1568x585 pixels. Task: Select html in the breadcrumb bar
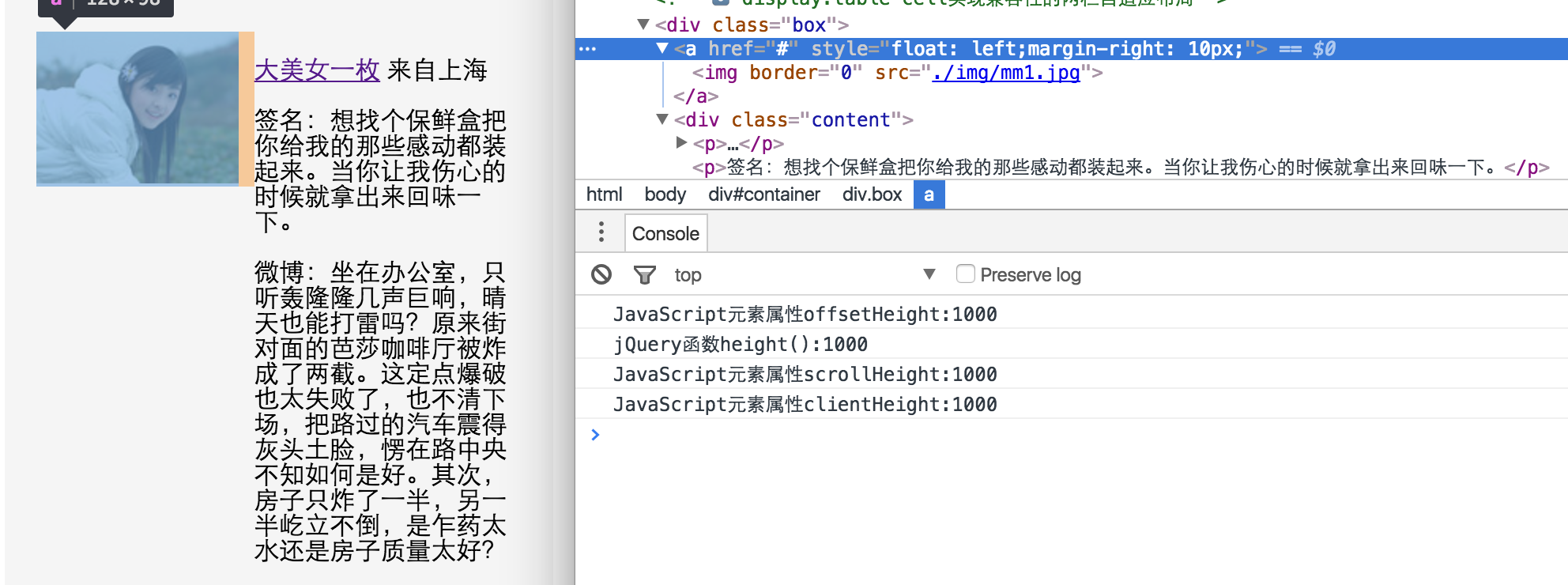click(x=604, y=194)
